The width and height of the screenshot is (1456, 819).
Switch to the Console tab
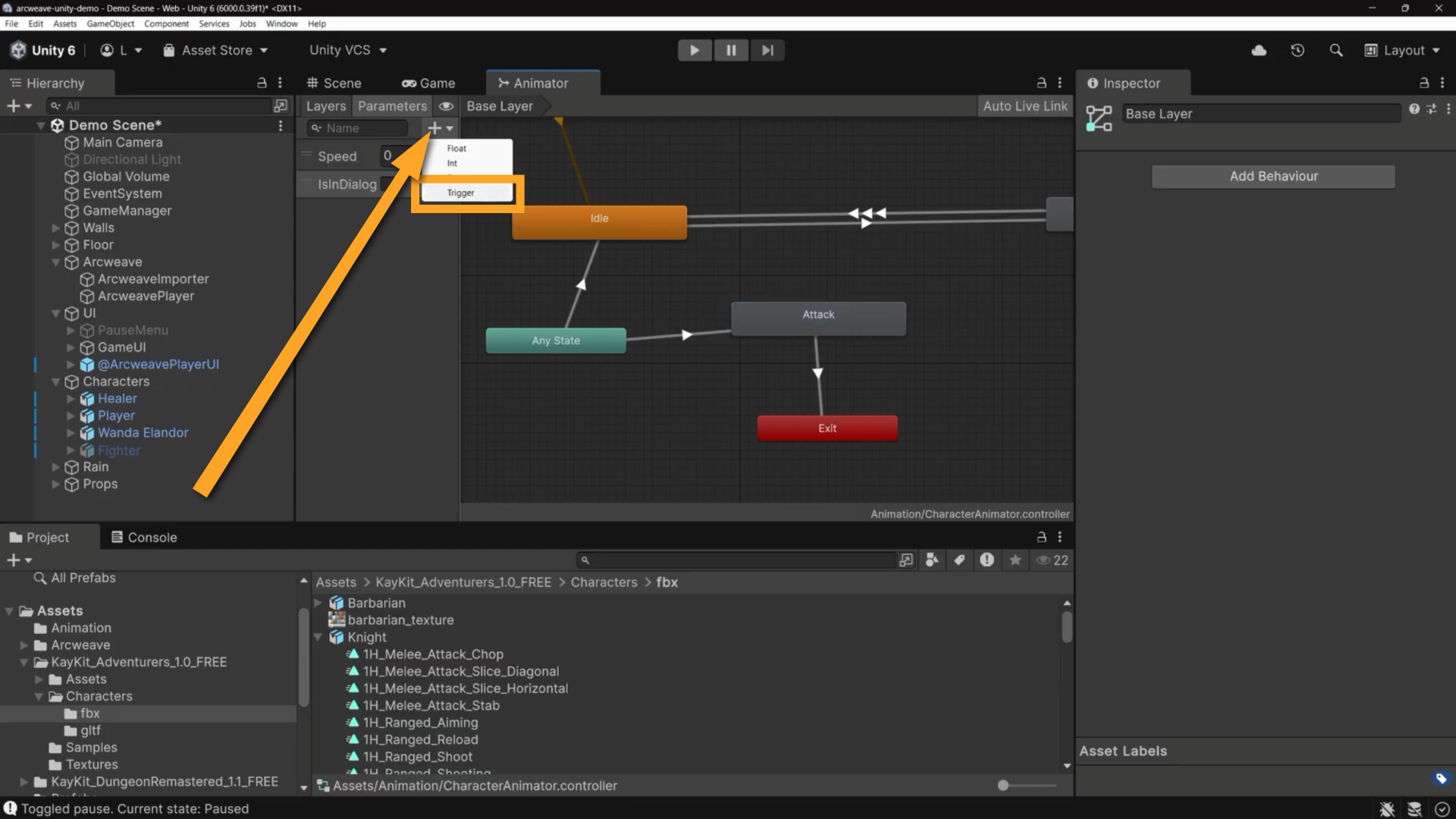pos(144,537)
